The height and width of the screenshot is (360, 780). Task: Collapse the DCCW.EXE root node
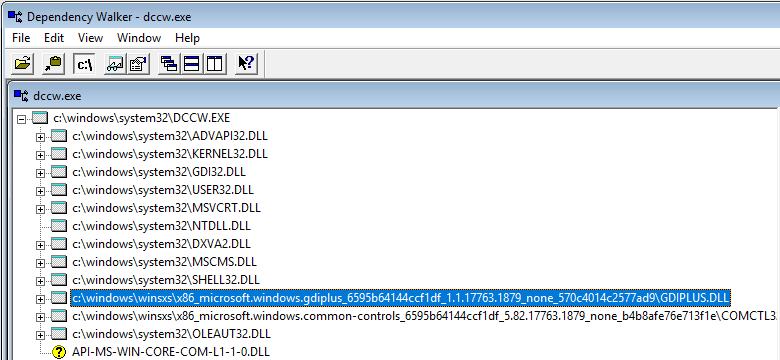(x=21, y=119)
